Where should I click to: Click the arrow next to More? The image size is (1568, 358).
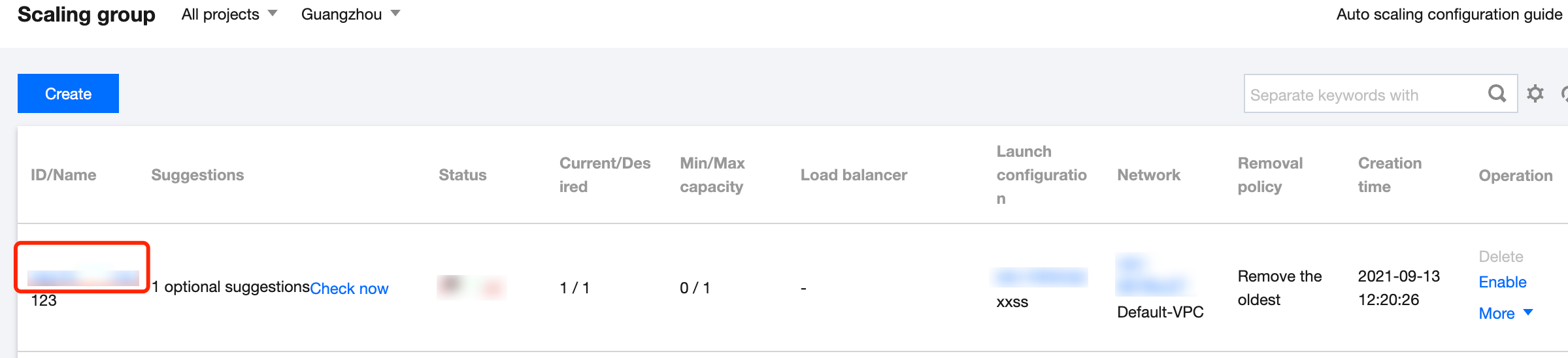pyautogui.click(x=1528, y=313)
